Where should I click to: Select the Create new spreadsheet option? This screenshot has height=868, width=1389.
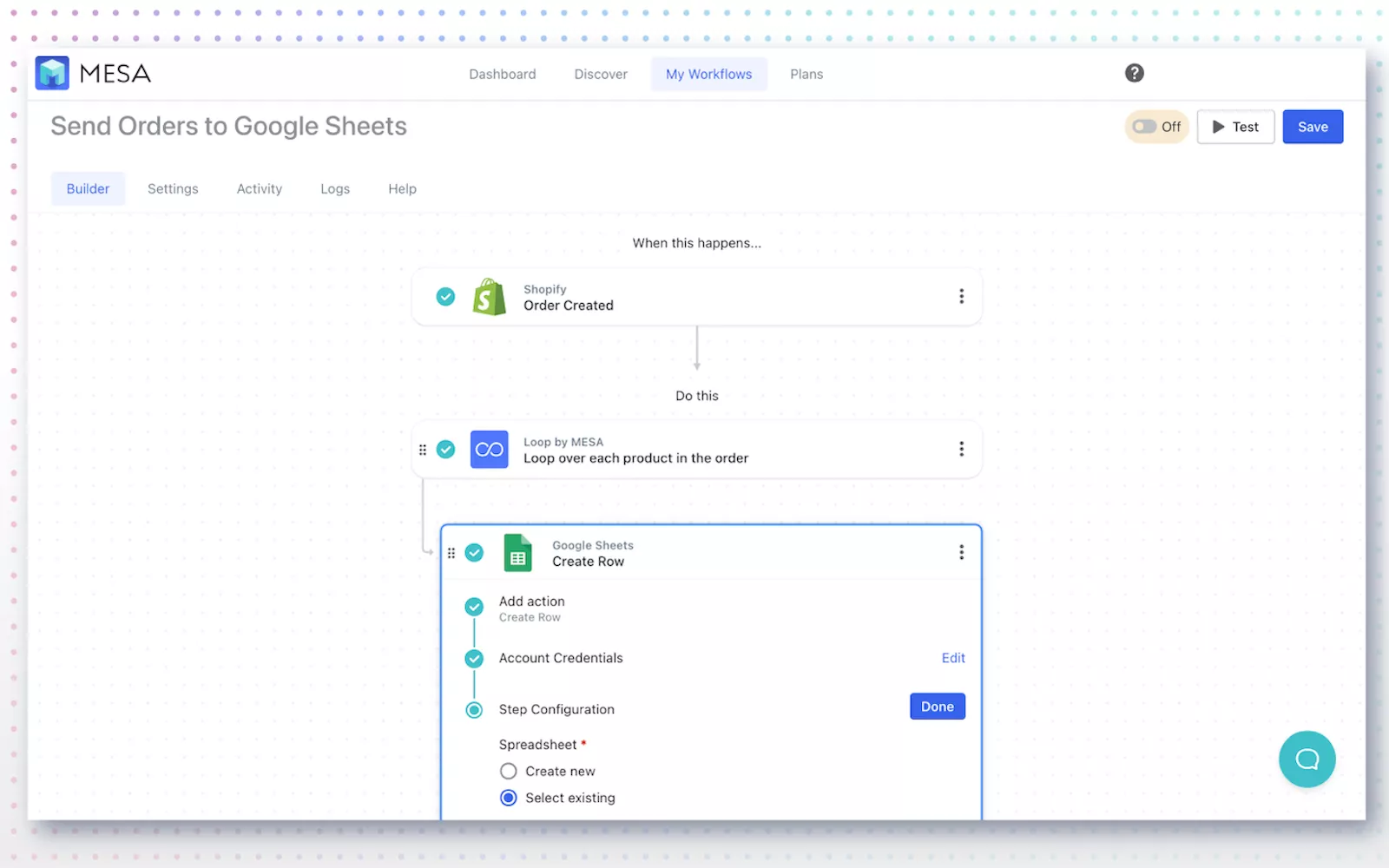point(509,771)
